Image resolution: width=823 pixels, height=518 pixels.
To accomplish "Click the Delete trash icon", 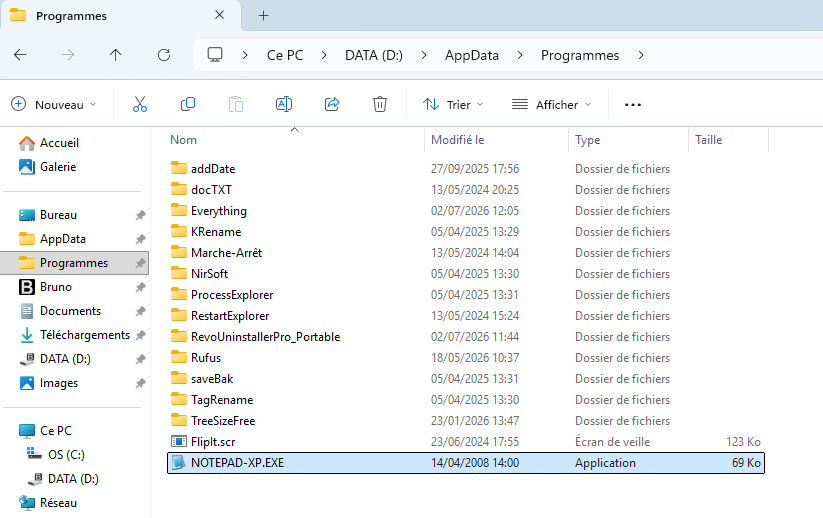I will click(x=379, y=104).
